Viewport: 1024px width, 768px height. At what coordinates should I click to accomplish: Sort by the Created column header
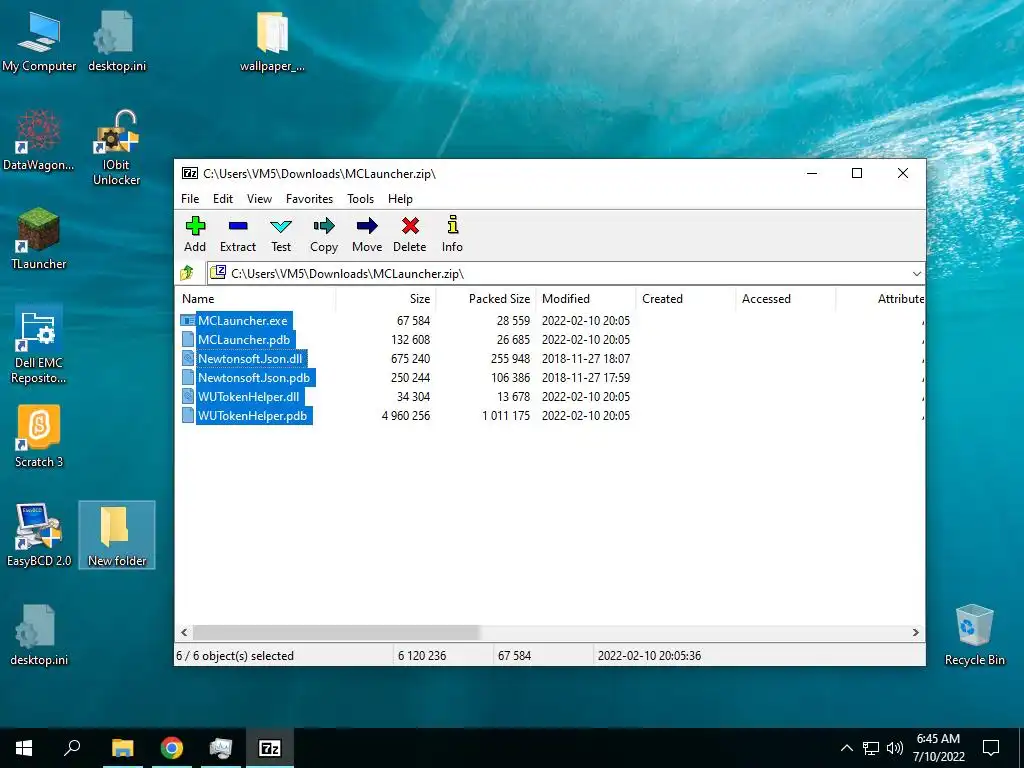[685, 298]
